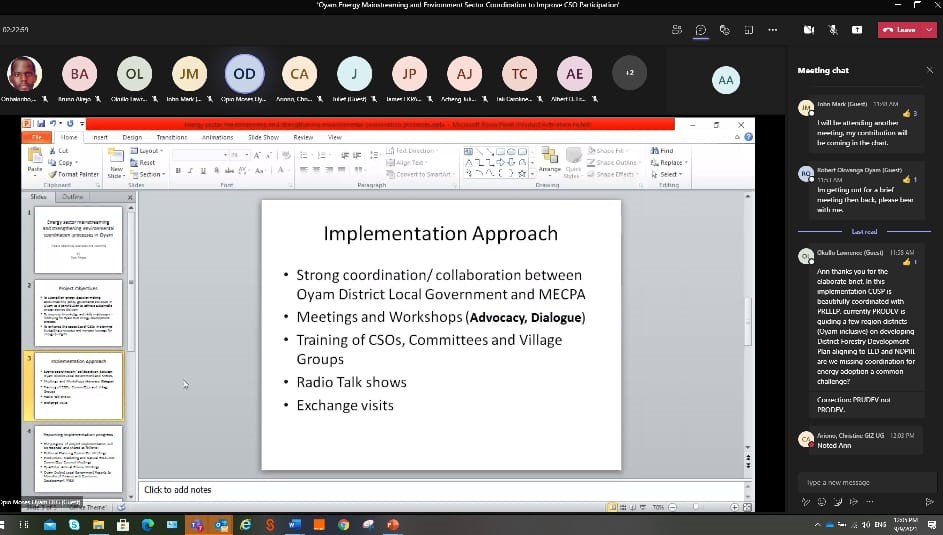This screenshot has height=535, width=943.
Task: Toggle the microphone mute button
Action: [833, 29]
